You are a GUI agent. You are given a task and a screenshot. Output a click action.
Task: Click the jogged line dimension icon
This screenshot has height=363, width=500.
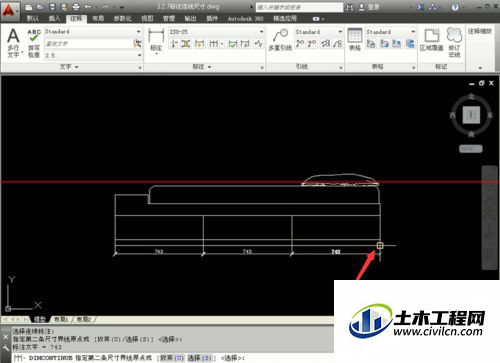(259, 44)
